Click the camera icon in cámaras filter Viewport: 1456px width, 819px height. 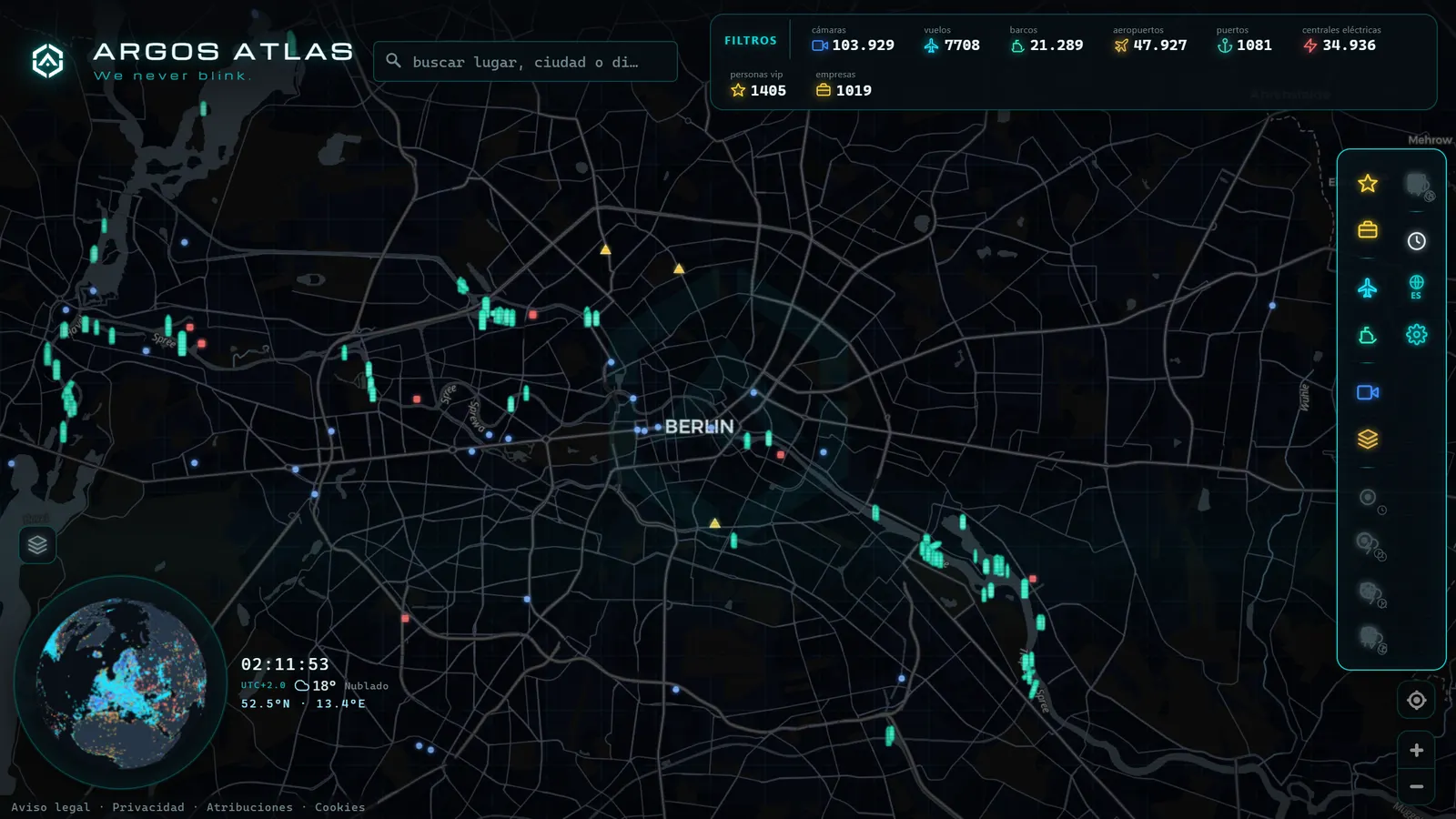click(820, 45)
